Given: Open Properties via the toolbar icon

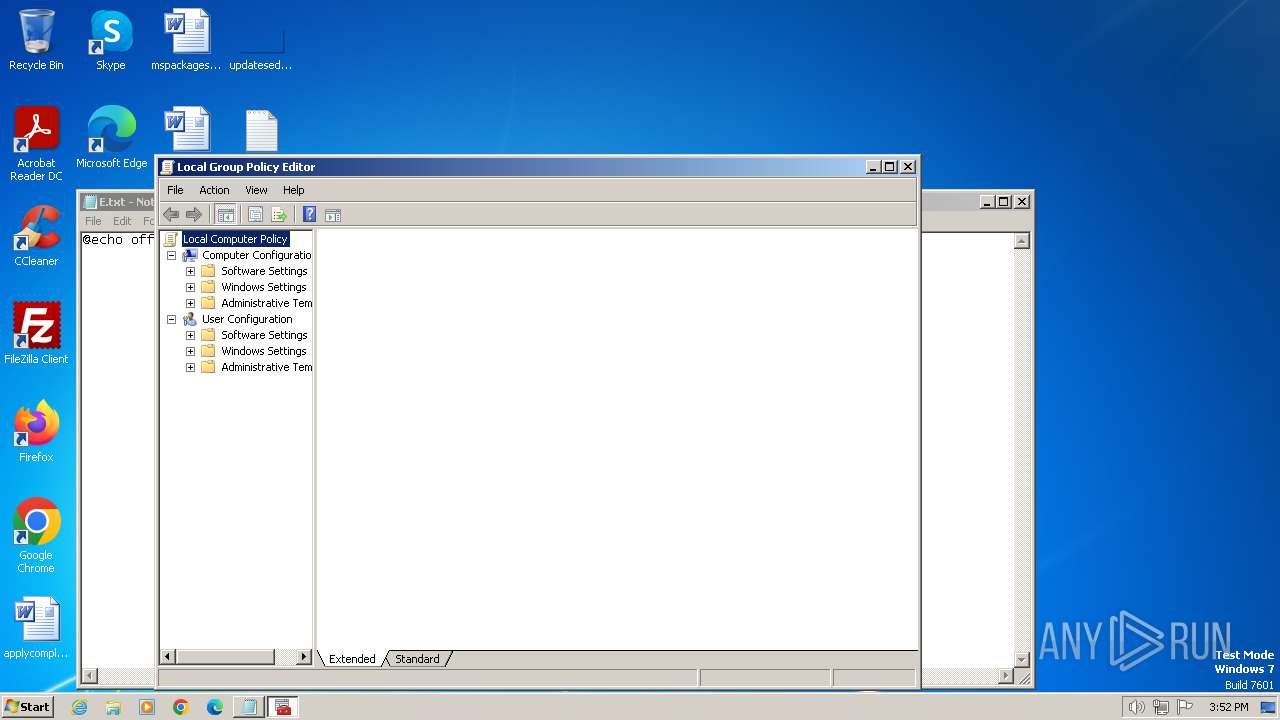Looking at the screenshot, I should point(255,214).
